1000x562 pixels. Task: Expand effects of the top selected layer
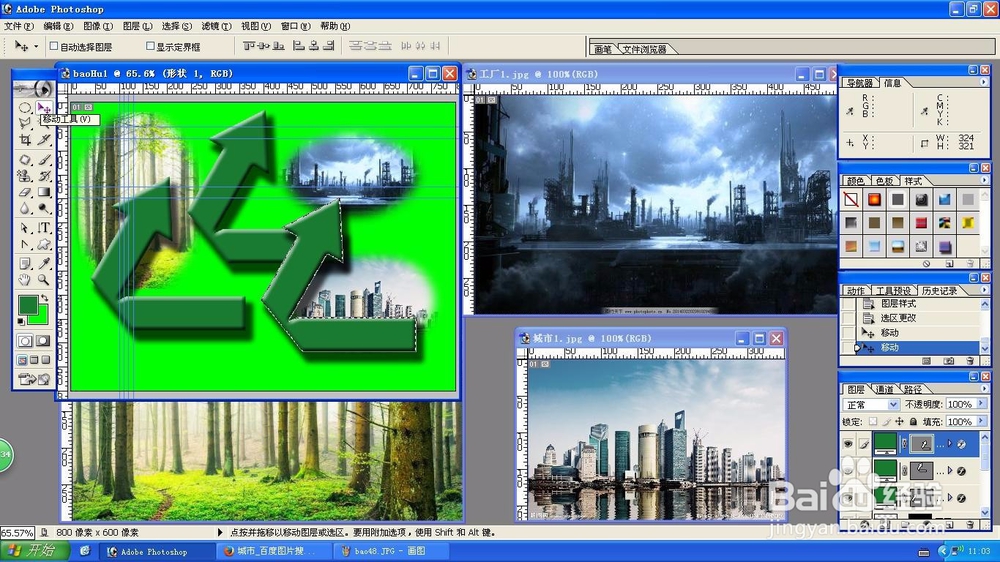point(950,444)
